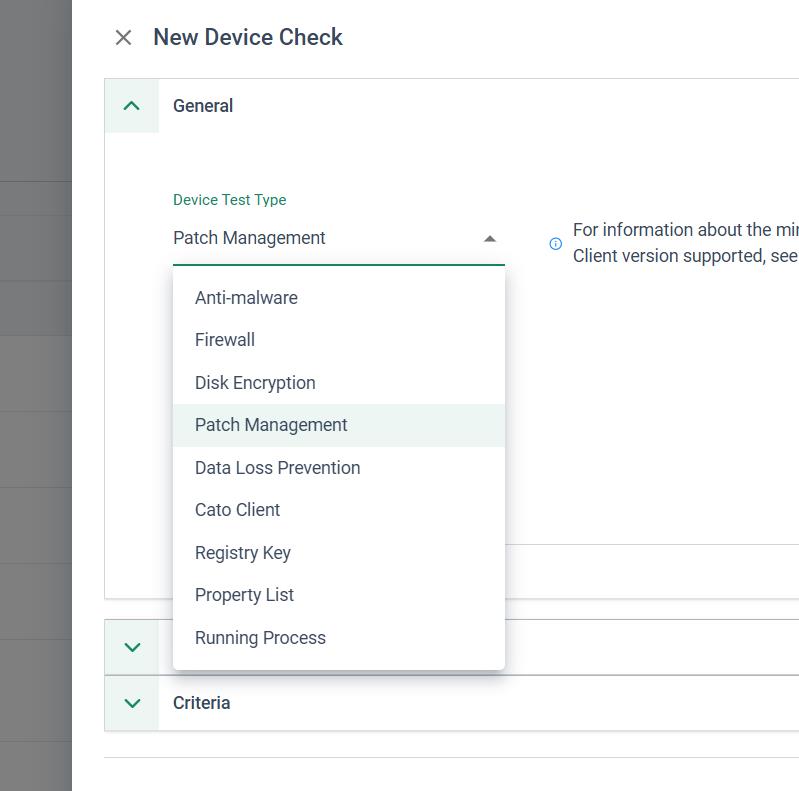
Task: Close the New Device Check panel
Action: [123, 38]
